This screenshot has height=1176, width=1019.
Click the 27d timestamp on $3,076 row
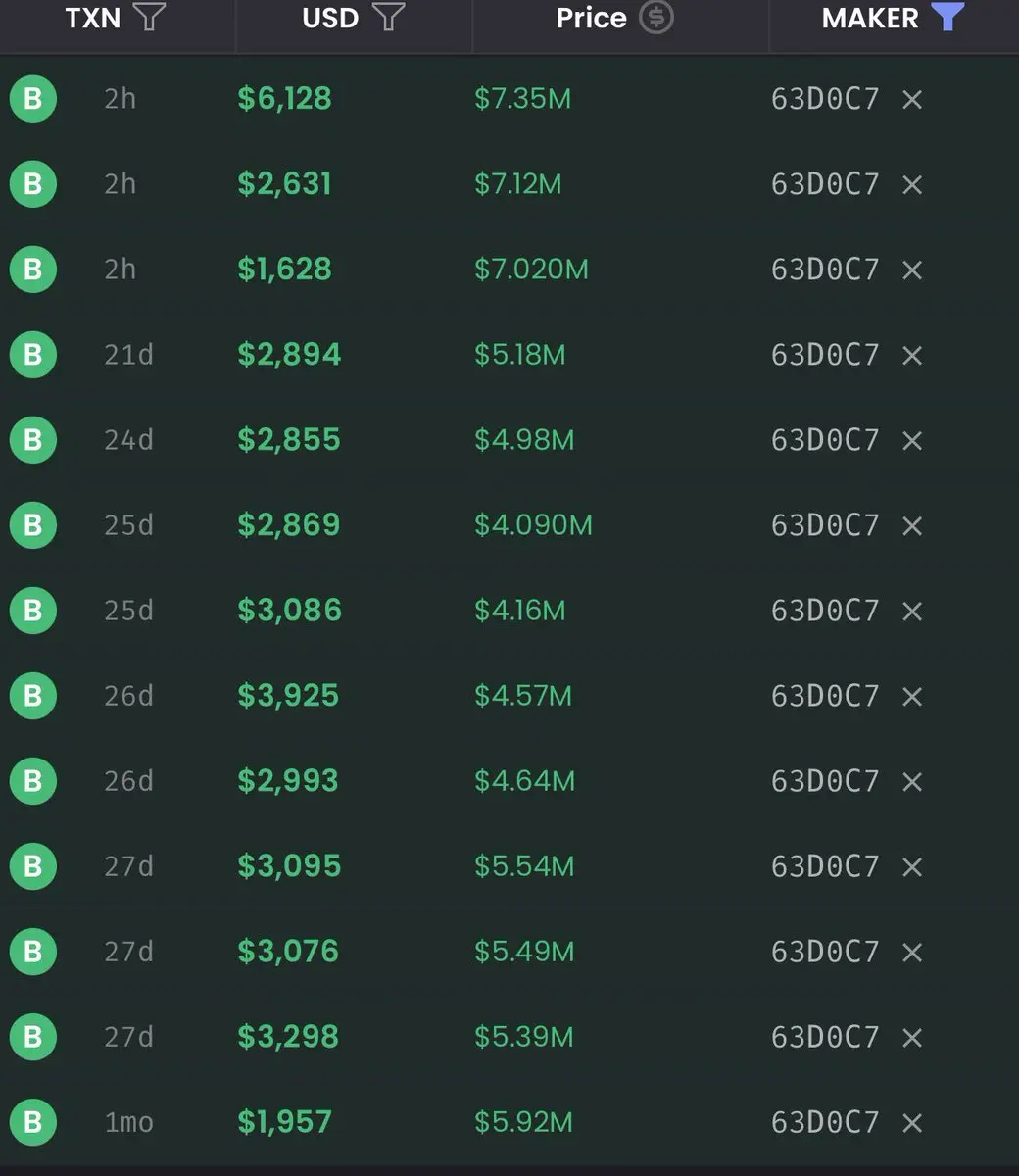click(x=128, y=952)
